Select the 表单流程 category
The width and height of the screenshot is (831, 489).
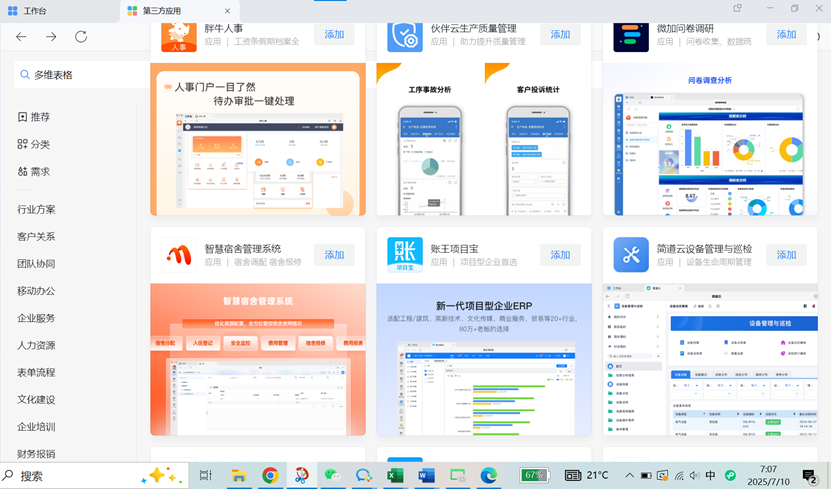36,372
